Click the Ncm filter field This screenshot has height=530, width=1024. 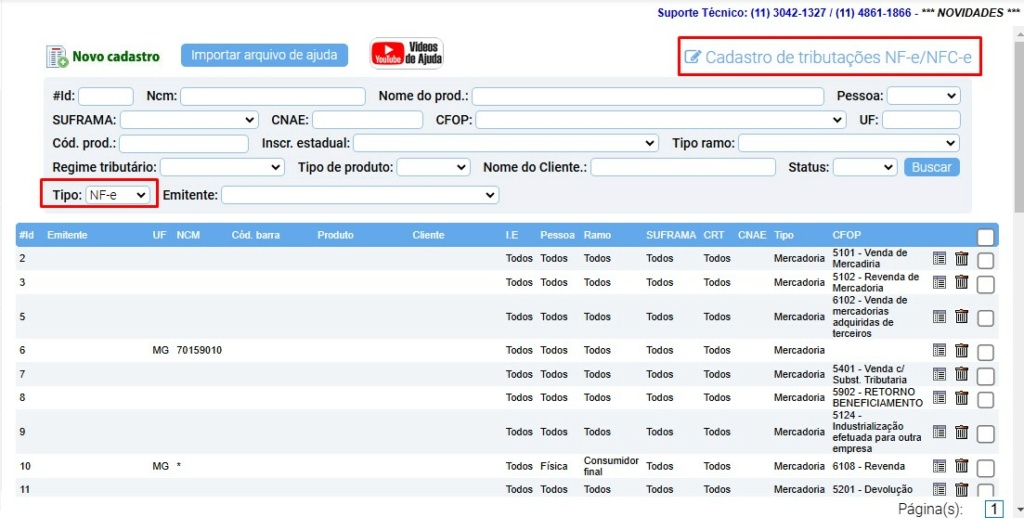click(273, 96)
